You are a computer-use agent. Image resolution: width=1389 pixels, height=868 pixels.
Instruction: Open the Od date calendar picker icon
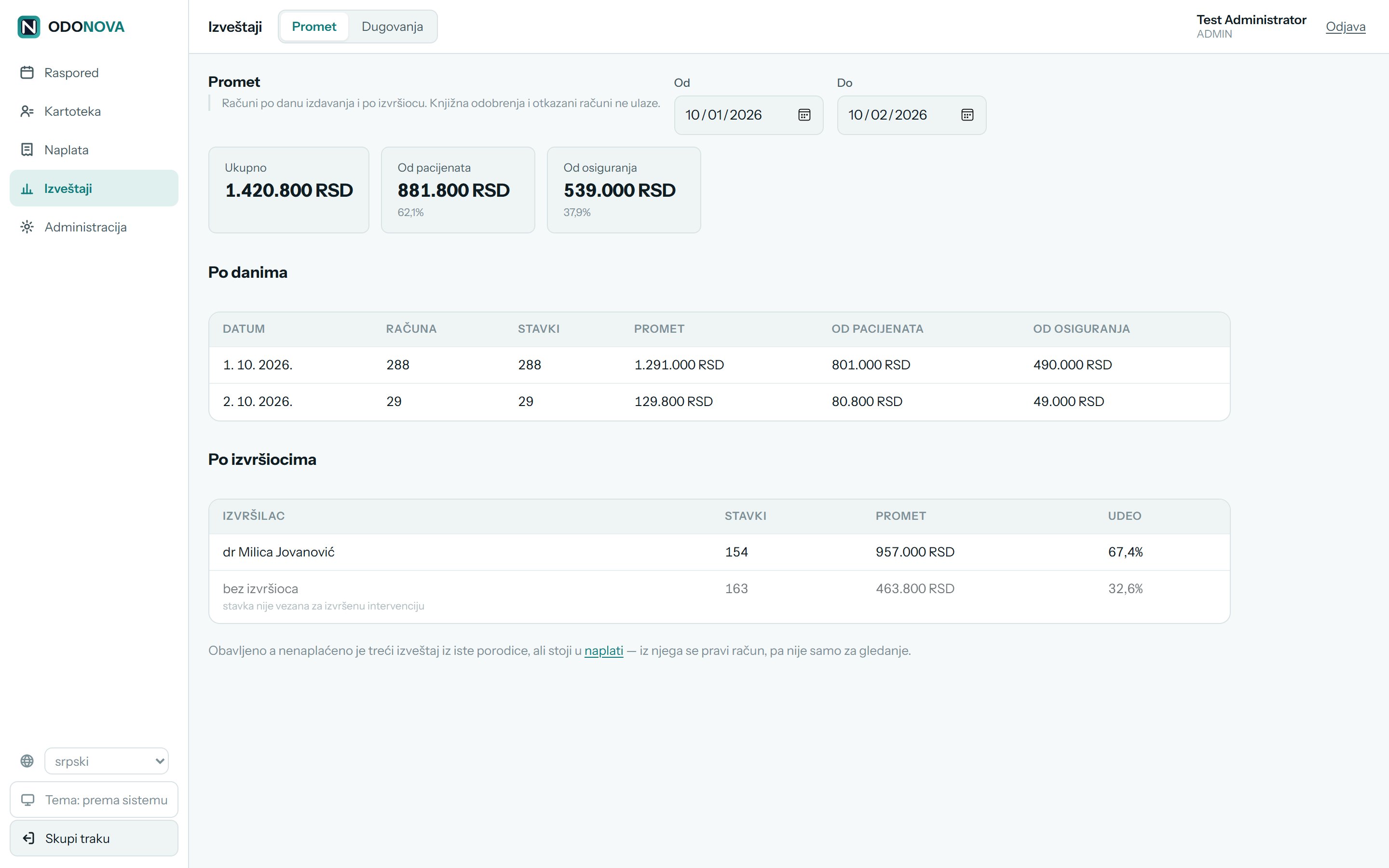[x=804, y=115]
